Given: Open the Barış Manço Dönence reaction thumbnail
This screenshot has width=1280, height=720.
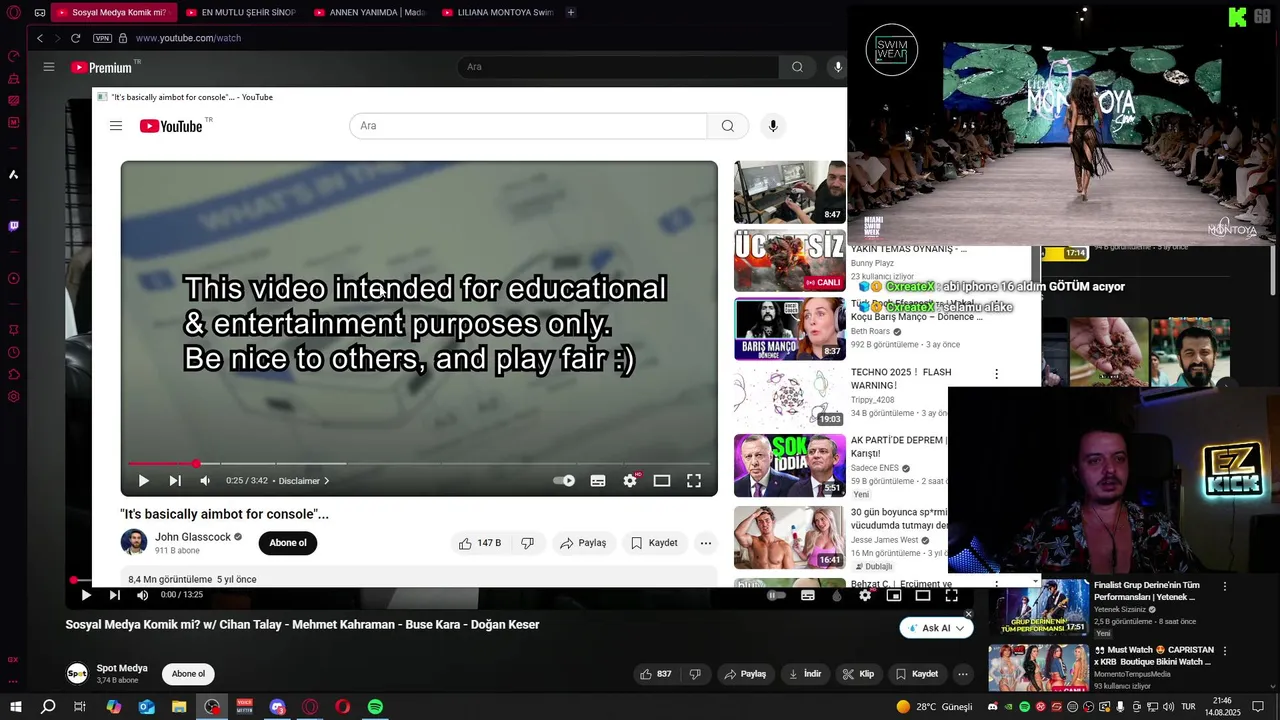Looking at the screenshot, I should click(x=790, y=329).
